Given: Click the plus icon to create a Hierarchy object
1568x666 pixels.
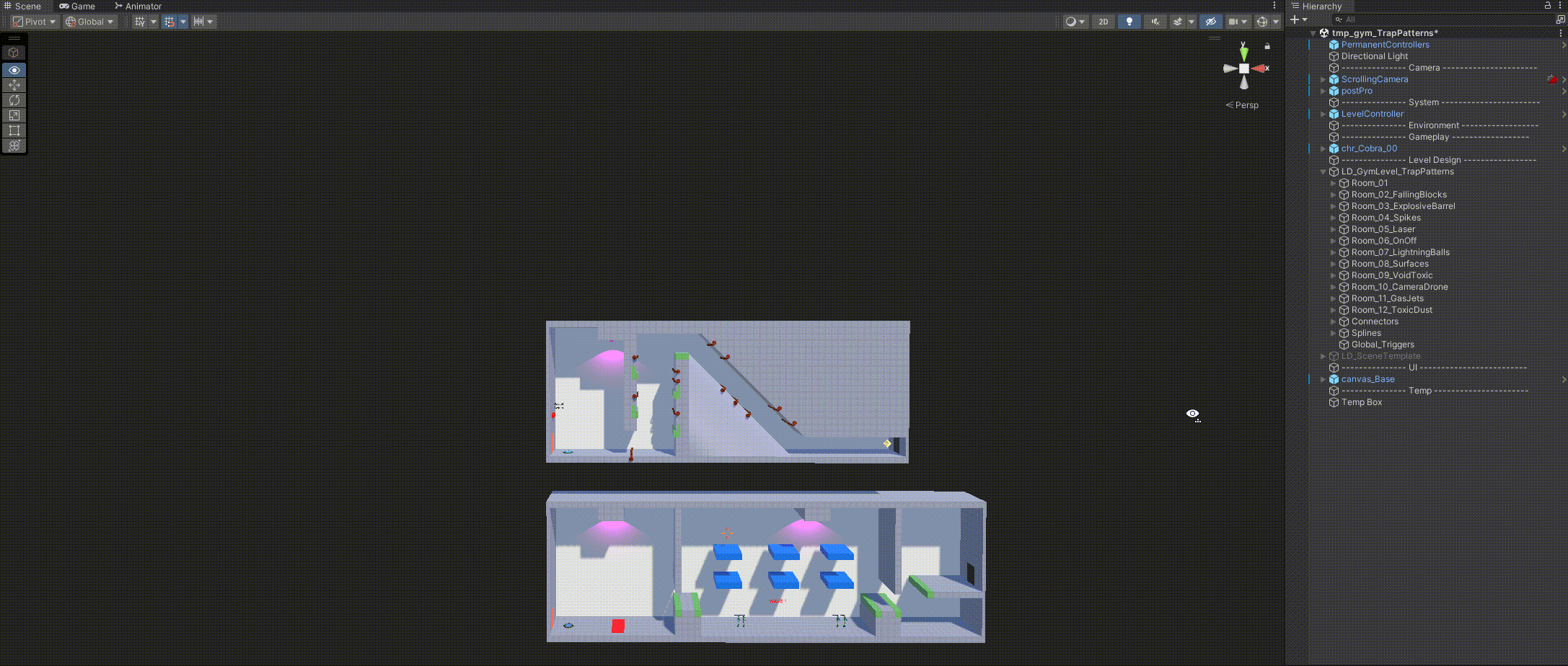Looking at the screenshot, I should (1295, 19).
